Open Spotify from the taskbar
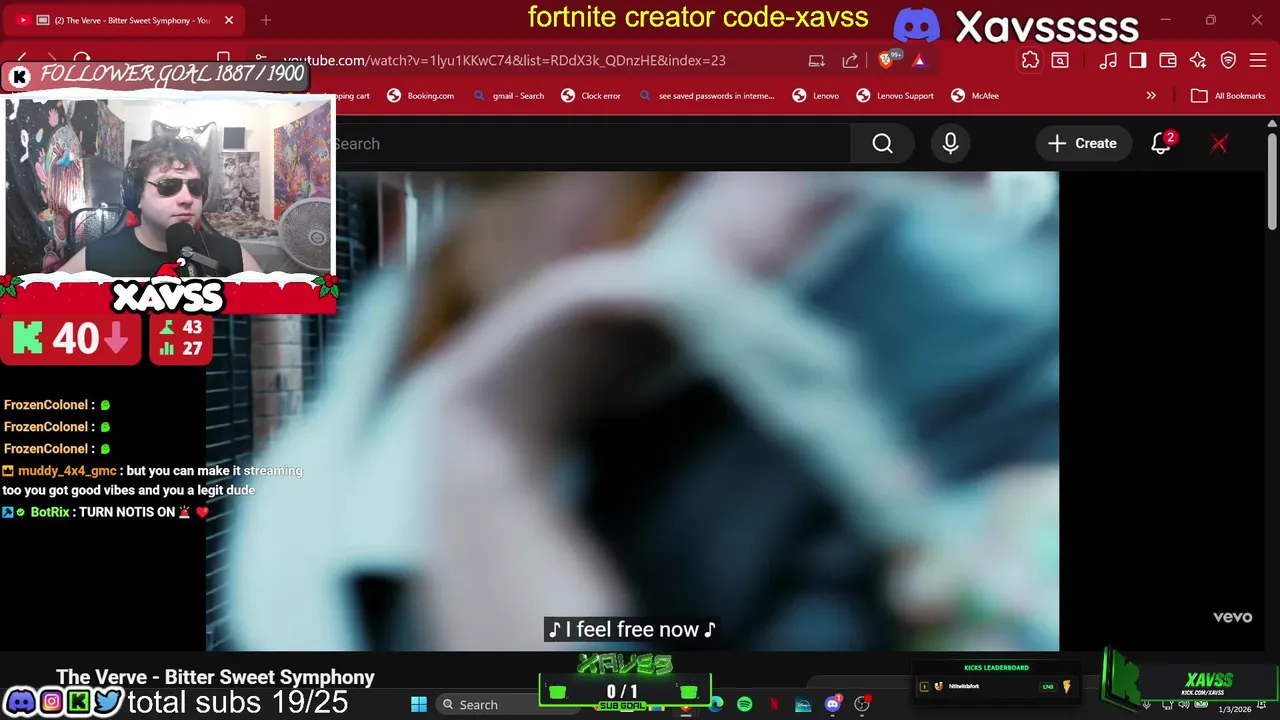This screenshot has height=720, width=1280. coord(745,704)
